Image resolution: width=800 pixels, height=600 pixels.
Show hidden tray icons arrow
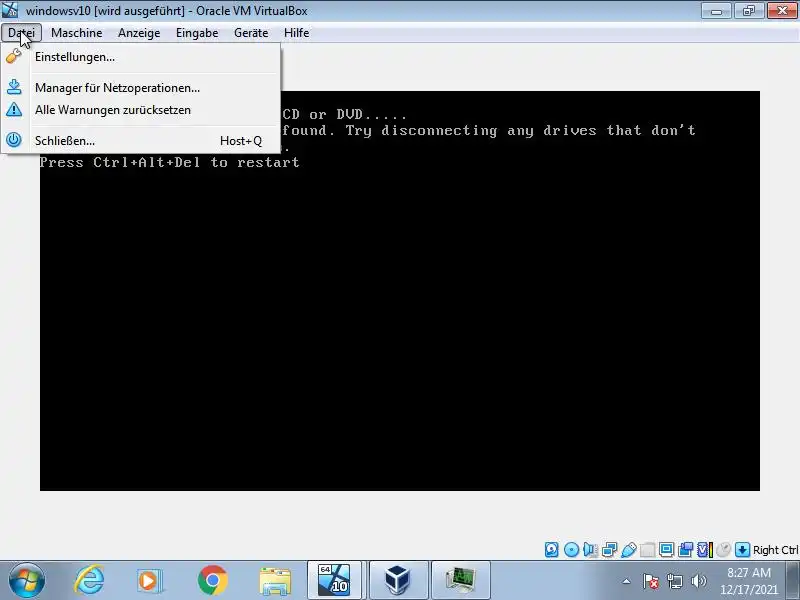[626, 581]
